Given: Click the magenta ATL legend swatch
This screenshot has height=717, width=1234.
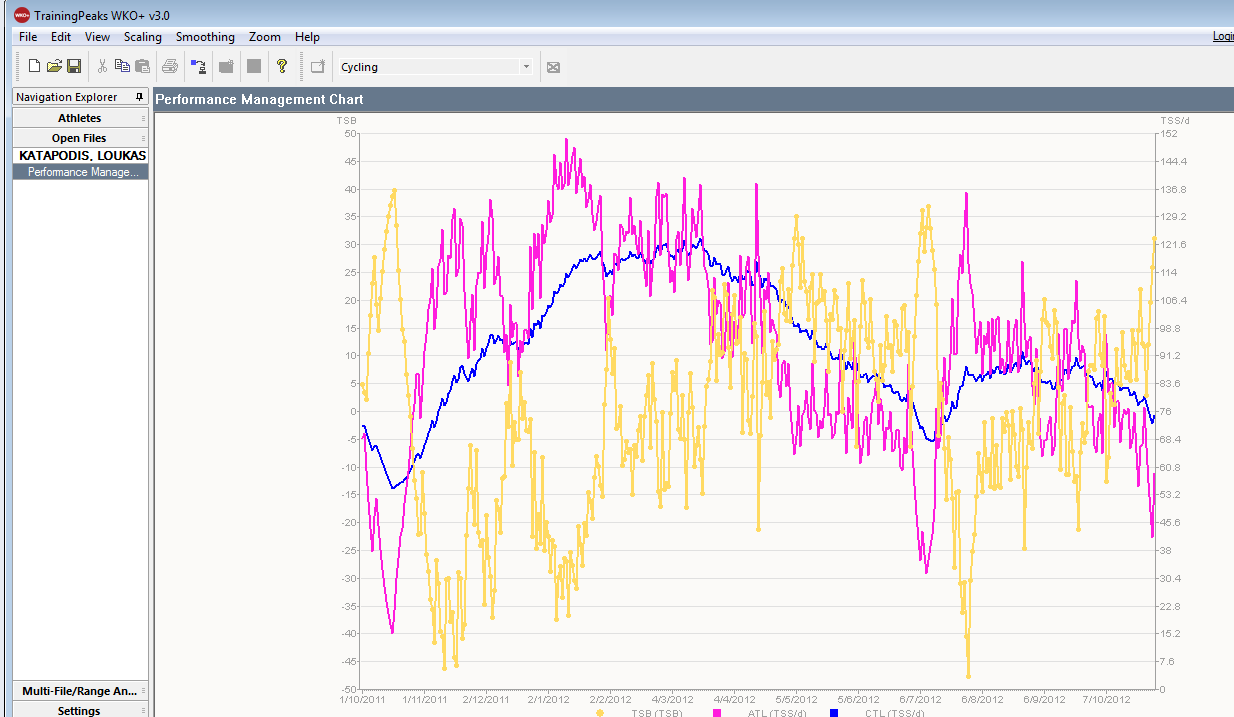Looking at the screenshot, I should pyautogui.click(x=717, y=713).
